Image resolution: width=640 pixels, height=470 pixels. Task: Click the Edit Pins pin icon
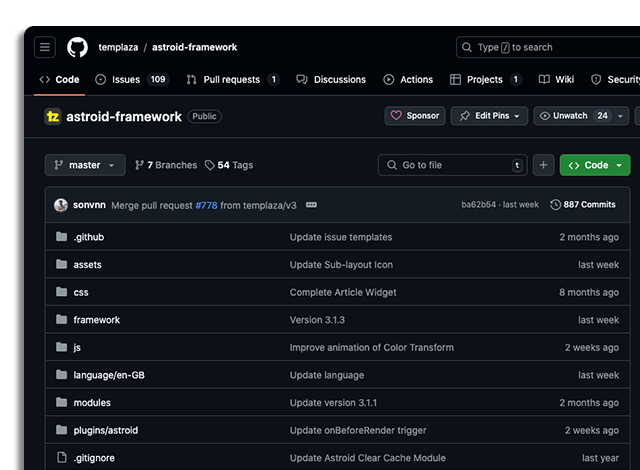coord(464,116)
